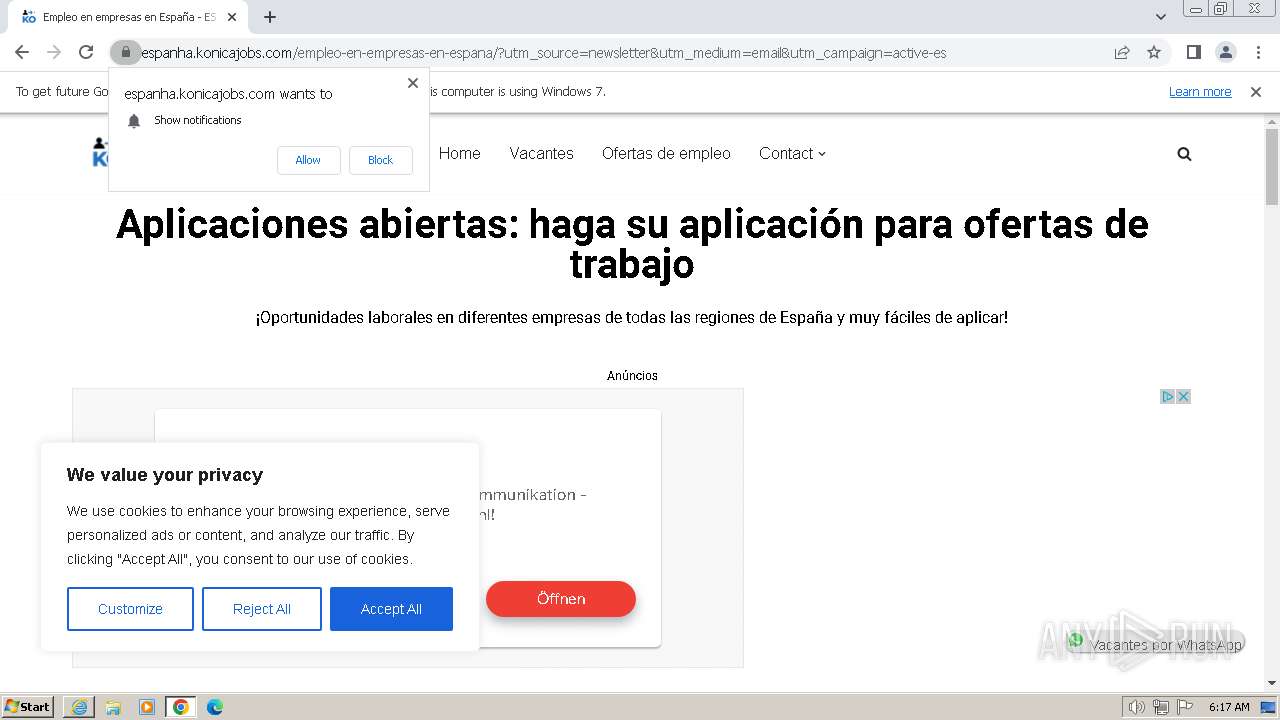Click the page vertical scrollbar thumb

[1272, 165]
